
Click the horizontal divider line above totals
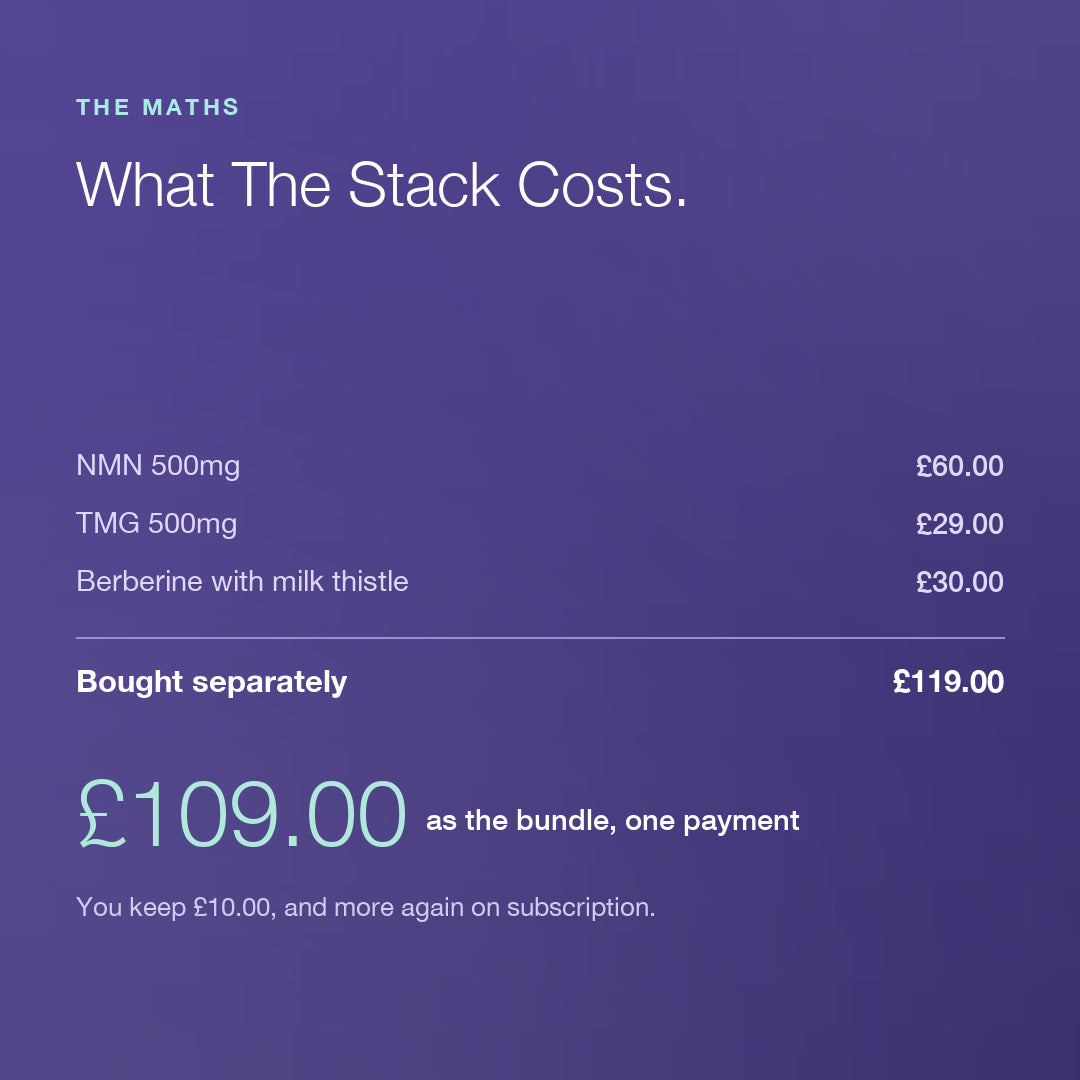(x=540, y=638)
